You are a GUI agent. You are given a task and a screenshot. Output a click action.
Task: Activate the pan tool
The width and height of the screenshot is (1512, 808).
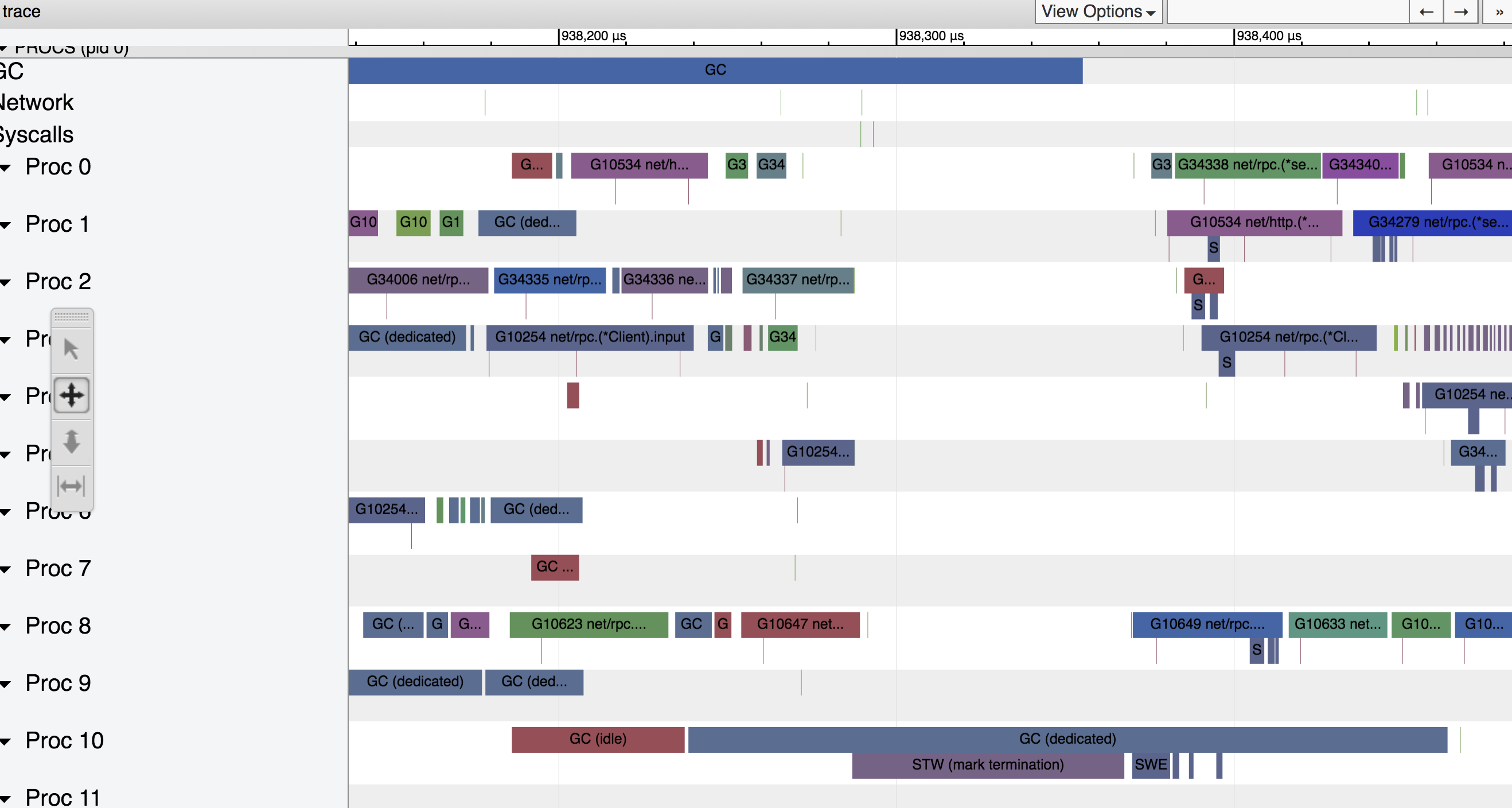click(x=71, y=395)
